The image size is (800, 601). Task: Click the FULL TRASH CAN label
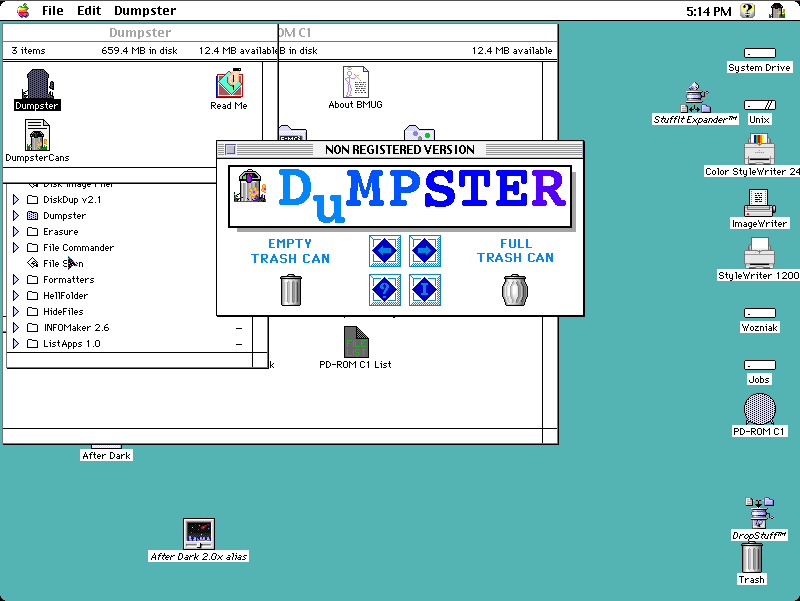point(515,251)
